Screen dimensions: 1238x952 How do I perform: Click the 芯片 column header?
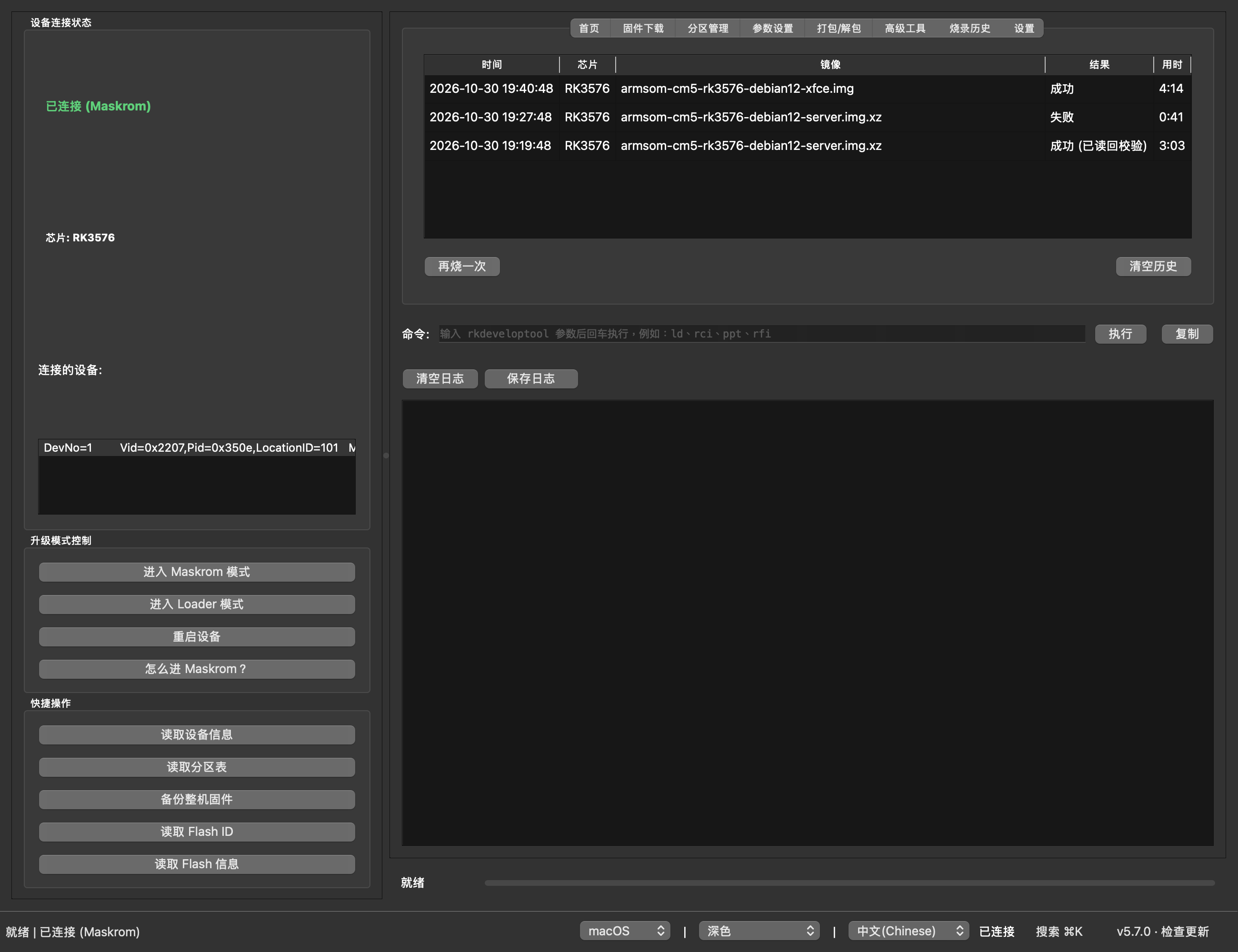[x=587, y=65]
